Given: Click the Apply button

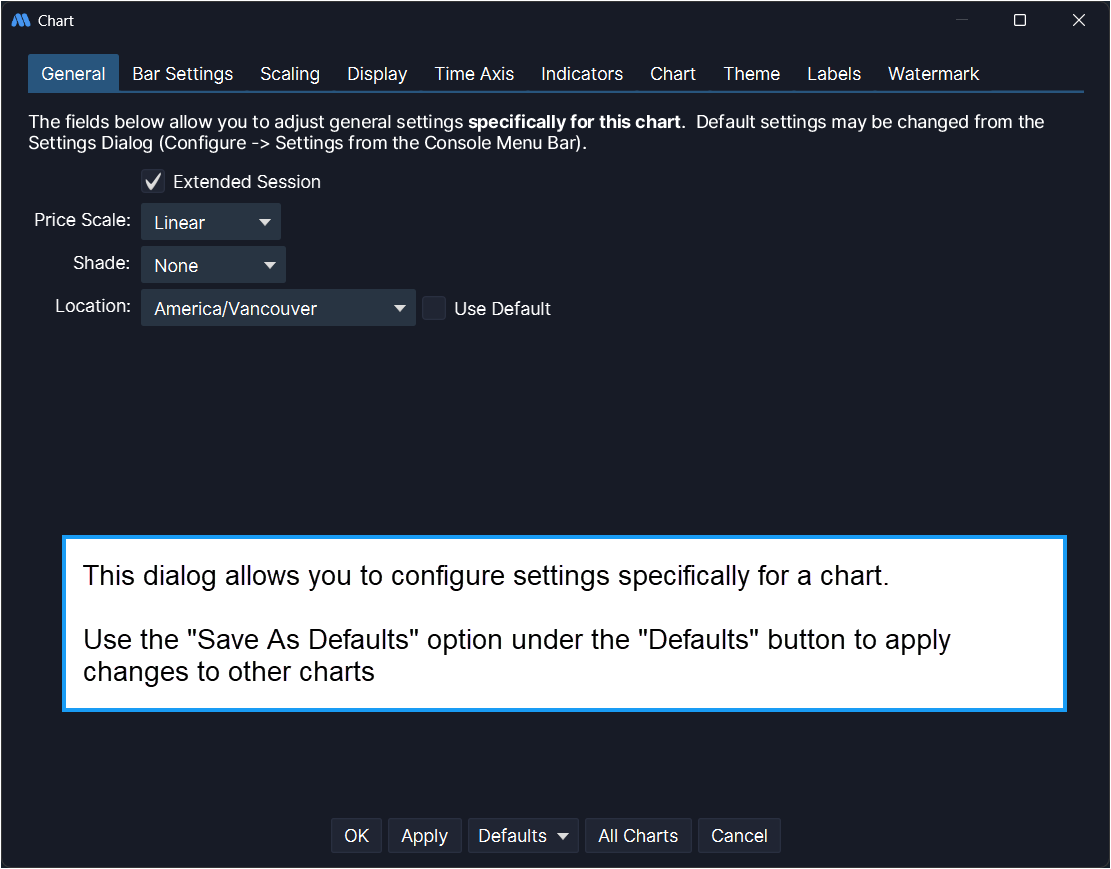Looking at the screenshot, I should coord(424,836).
